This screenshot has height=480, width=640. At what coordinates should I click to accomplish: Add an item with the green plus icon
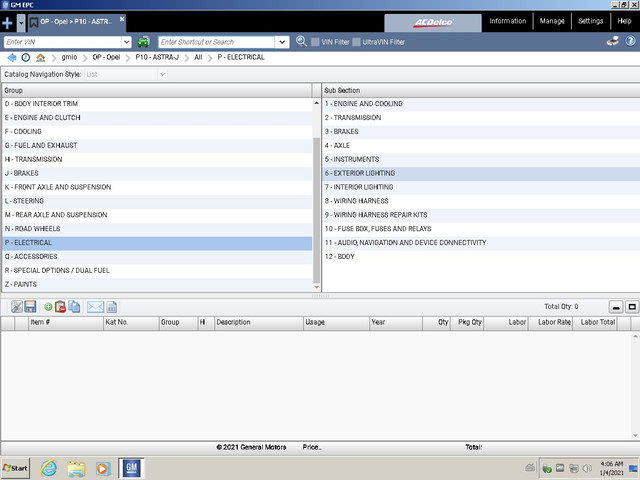48,307
